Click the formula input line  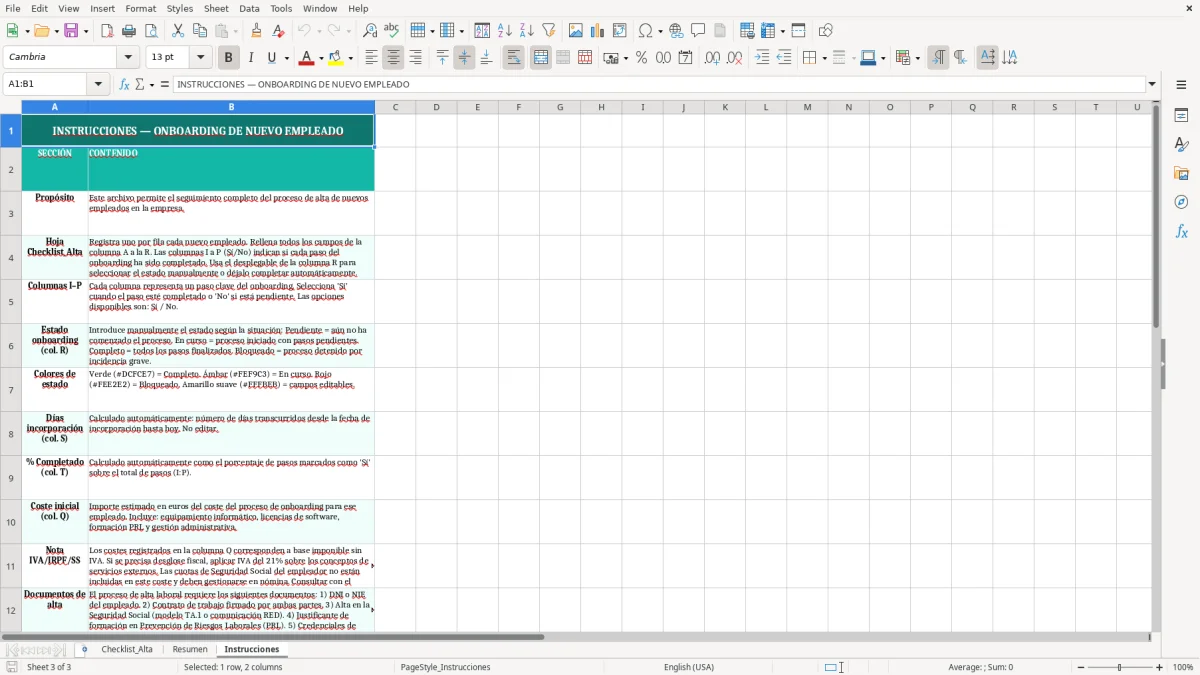[x=658, y=84]
